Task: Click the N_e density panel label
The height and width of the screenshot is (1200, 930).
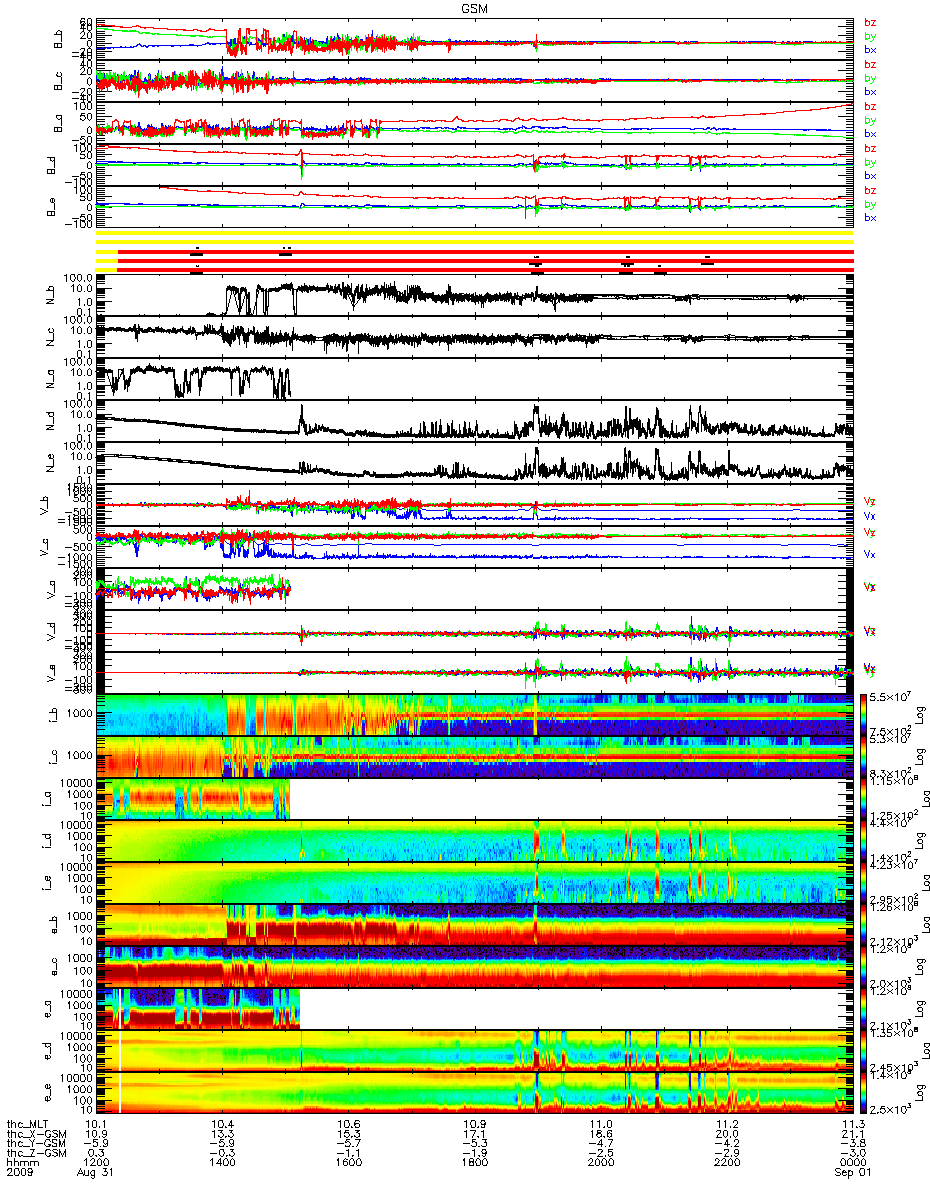Action: click(x=49, y=465)
